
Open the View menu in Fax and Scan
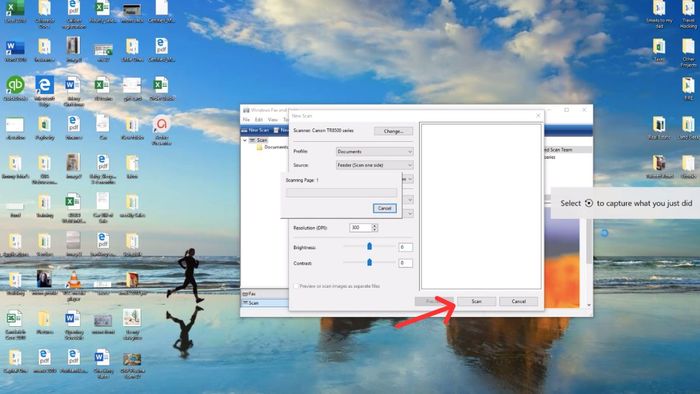click(x=273, y=120)
